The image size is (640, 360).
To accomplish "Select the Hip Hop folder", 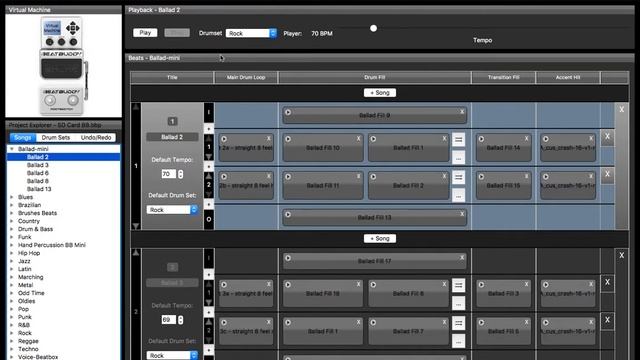I will click(29, 253).
